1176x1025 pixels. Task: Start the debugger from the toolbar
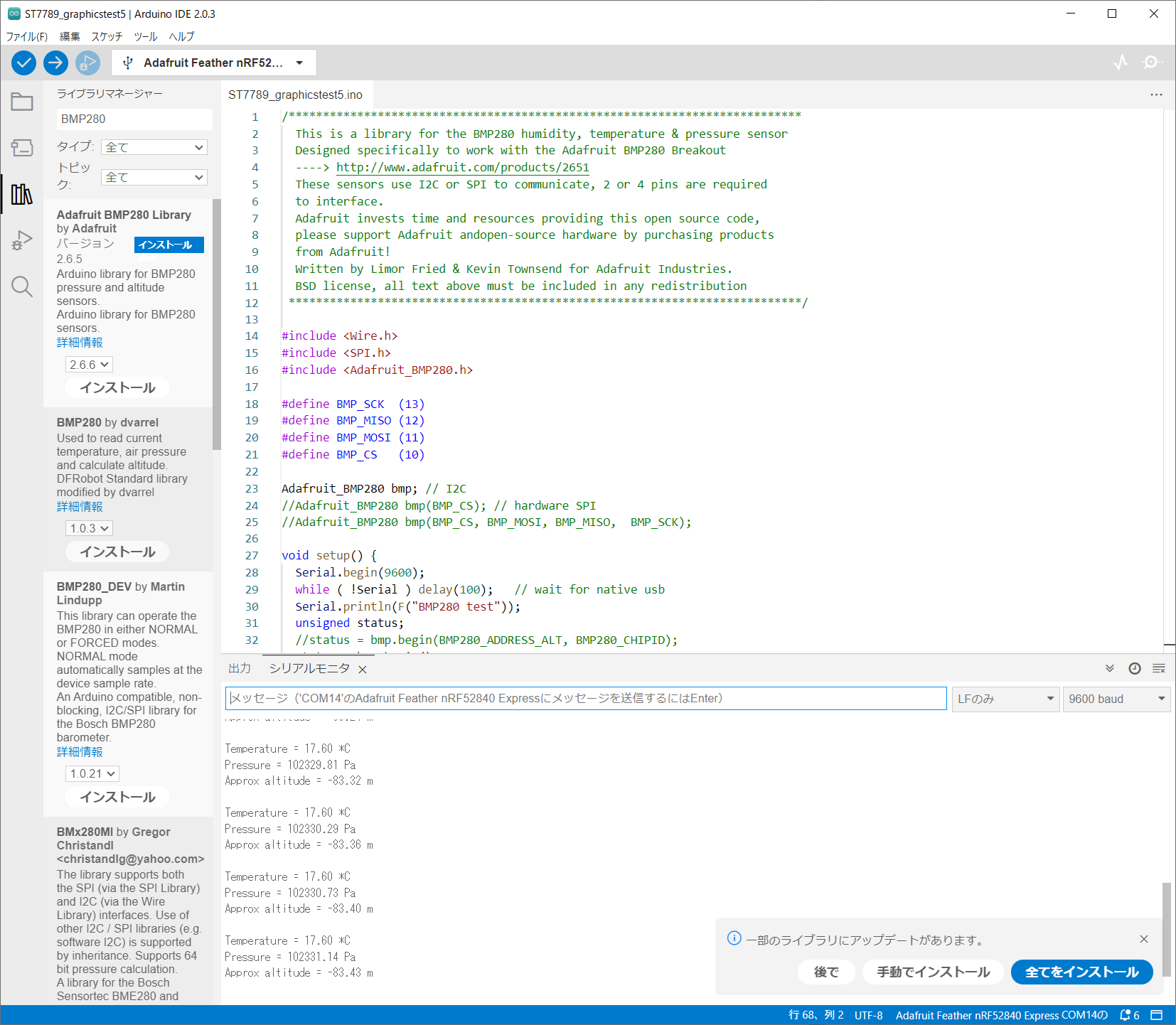coord(87,63)
